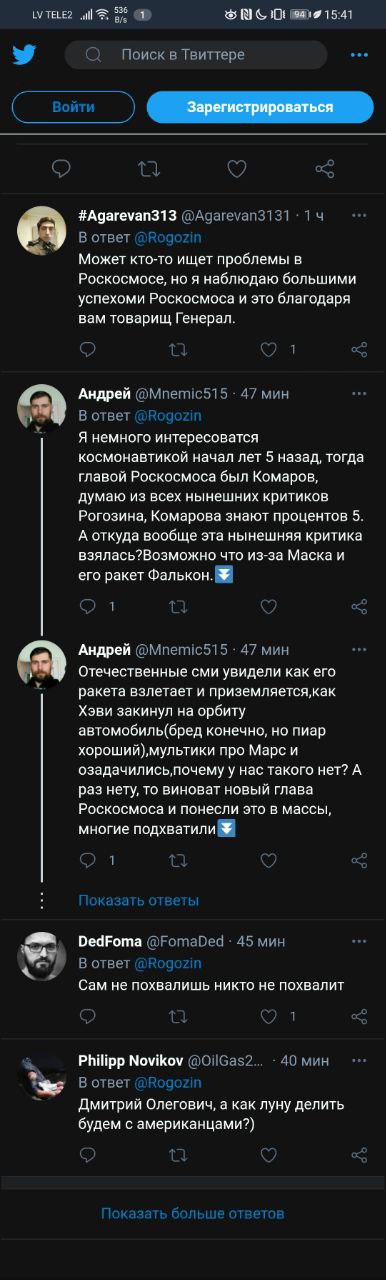Click the Зарегистрироваться sign-up button
386x1280 pixels.
coord(260,107)
